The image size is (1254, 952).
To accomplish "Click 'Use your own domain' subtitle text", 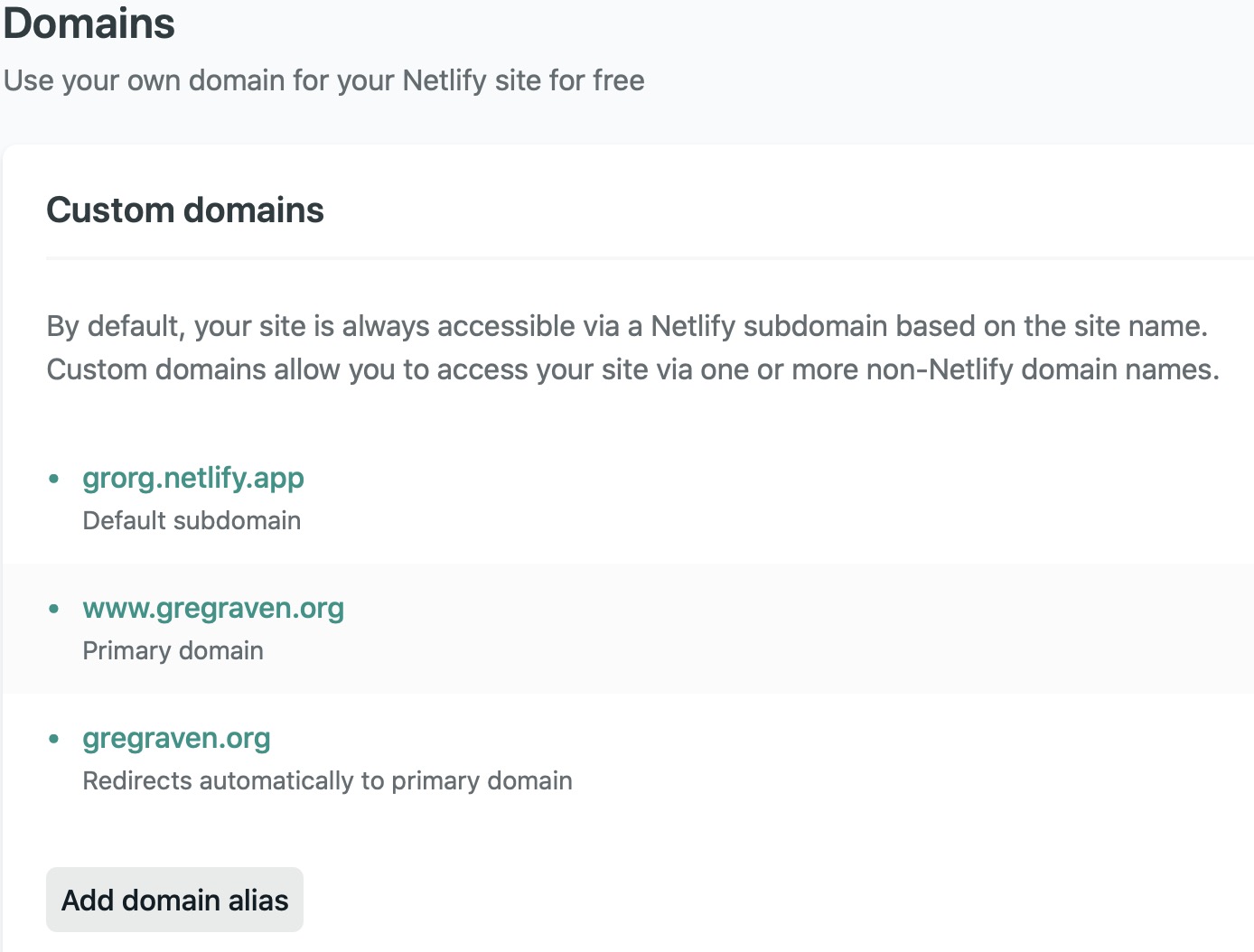I will [x=323, y=80].
